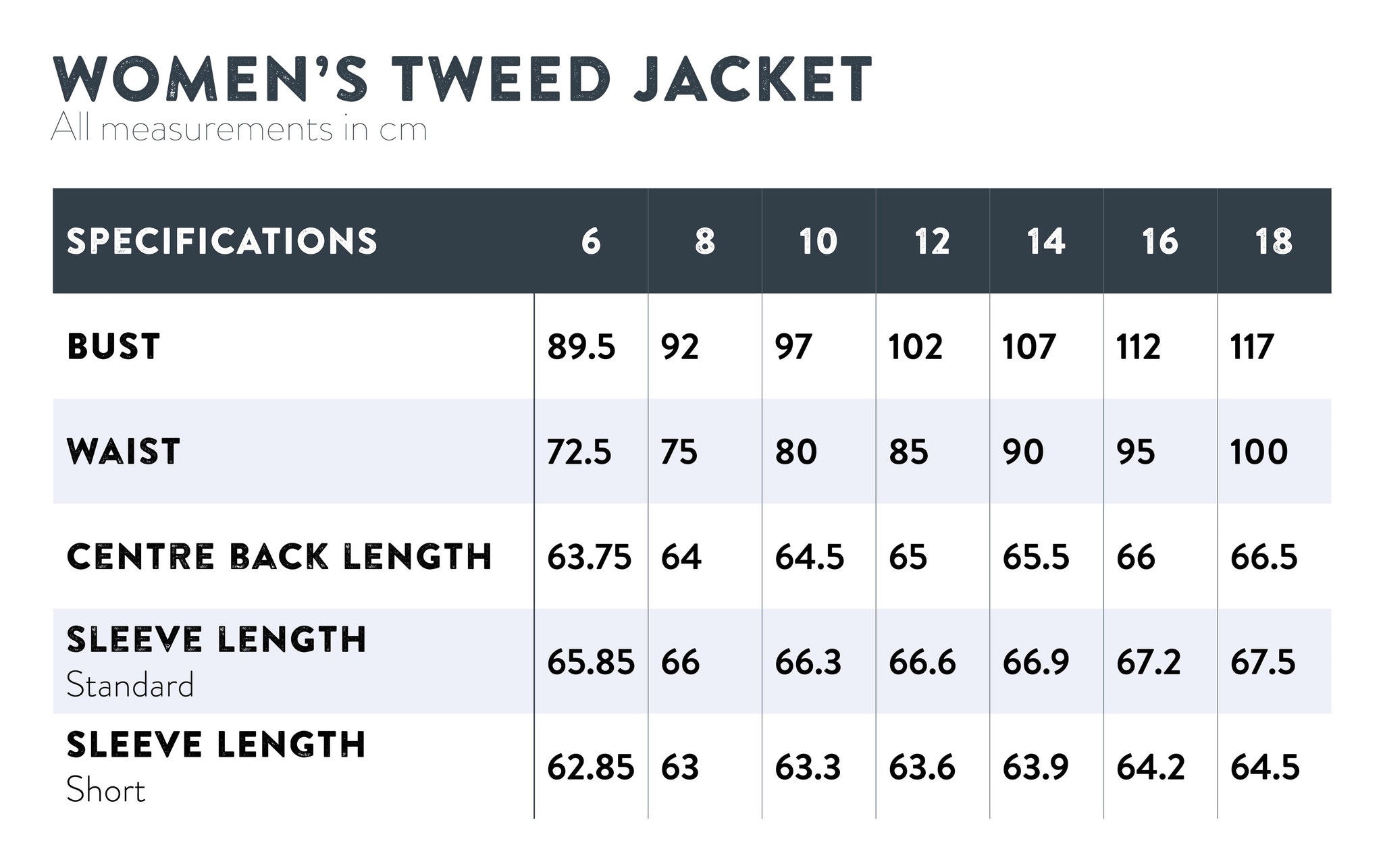Select the waist value 95 for size 16
Image resolution: width=1383 pixels, height=868 pixels.
1136,452
